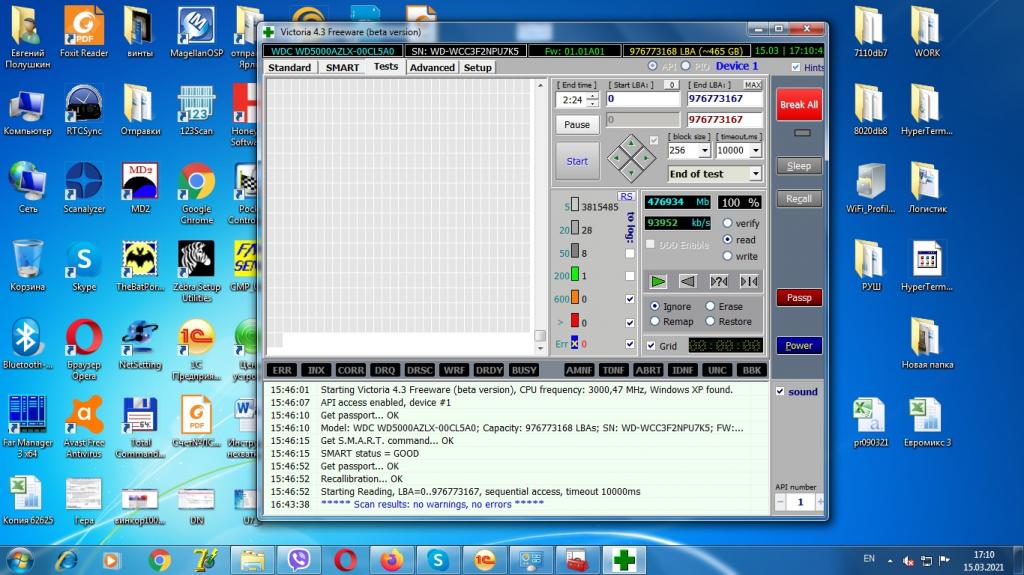Image resolution: width=1024 pixels, height=575 pixels.
Task: Open MagellanOSP desktop shortcut
Action: tap(197, 33)
